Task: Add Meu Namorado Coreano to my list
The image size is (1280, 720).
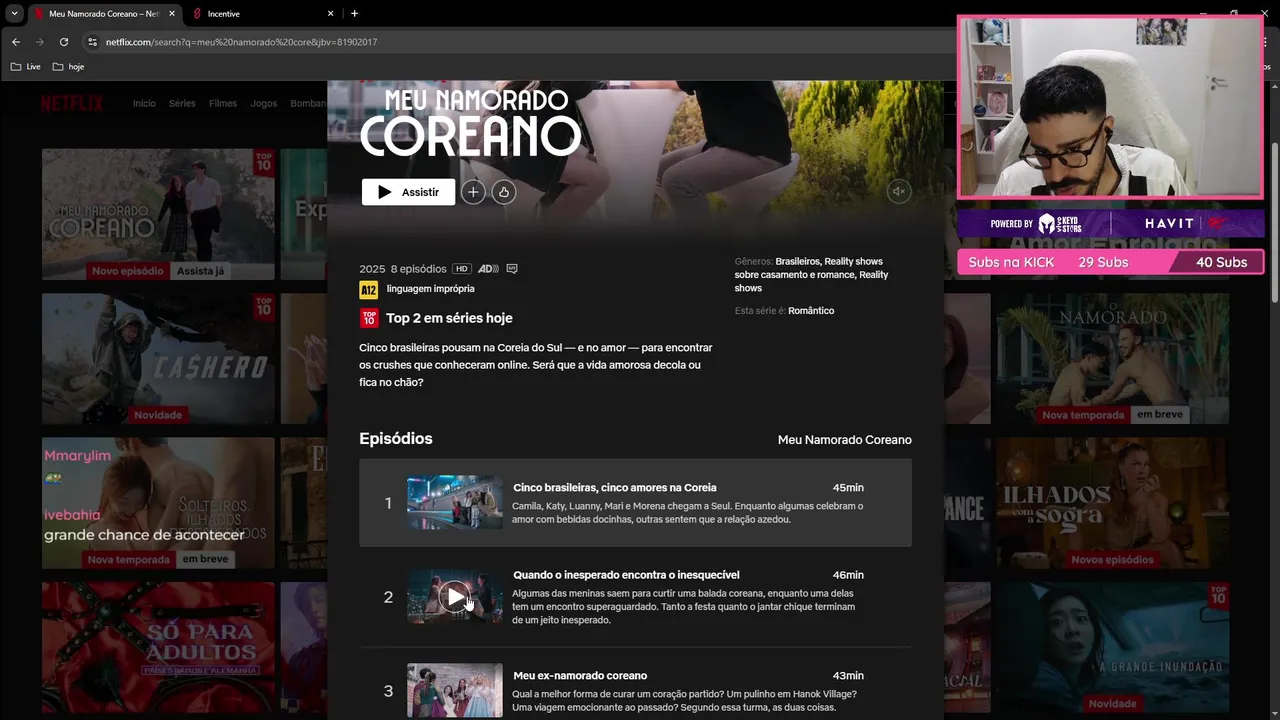Action: pos(473,192)
